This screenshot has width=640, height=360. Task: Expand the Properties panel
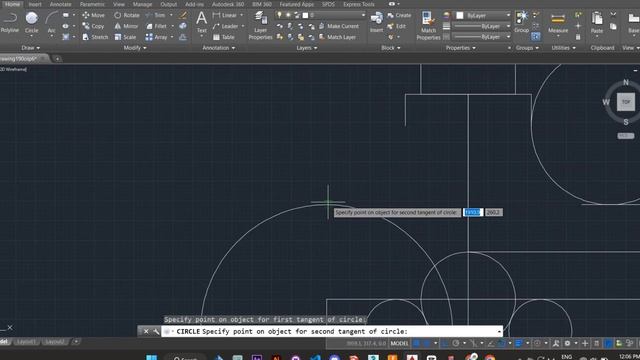460,48
